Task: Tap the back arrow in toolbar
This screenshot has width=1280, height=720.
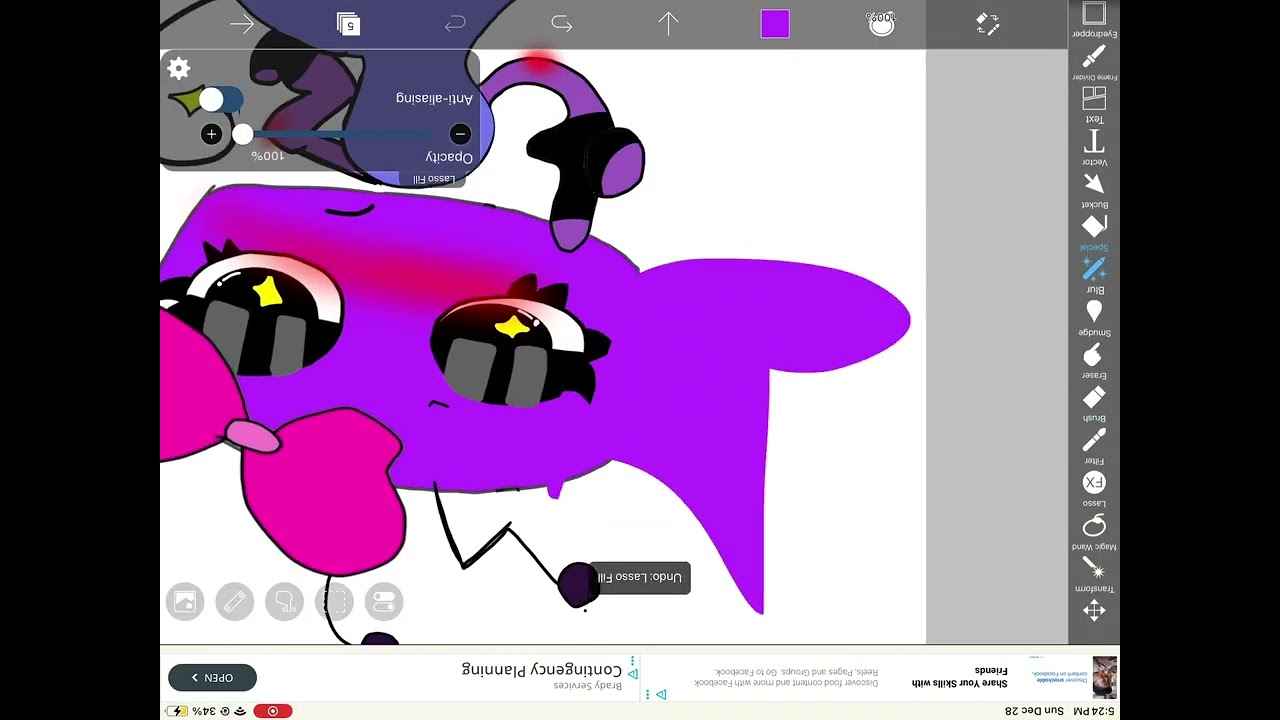Action: tap(242, 25)
